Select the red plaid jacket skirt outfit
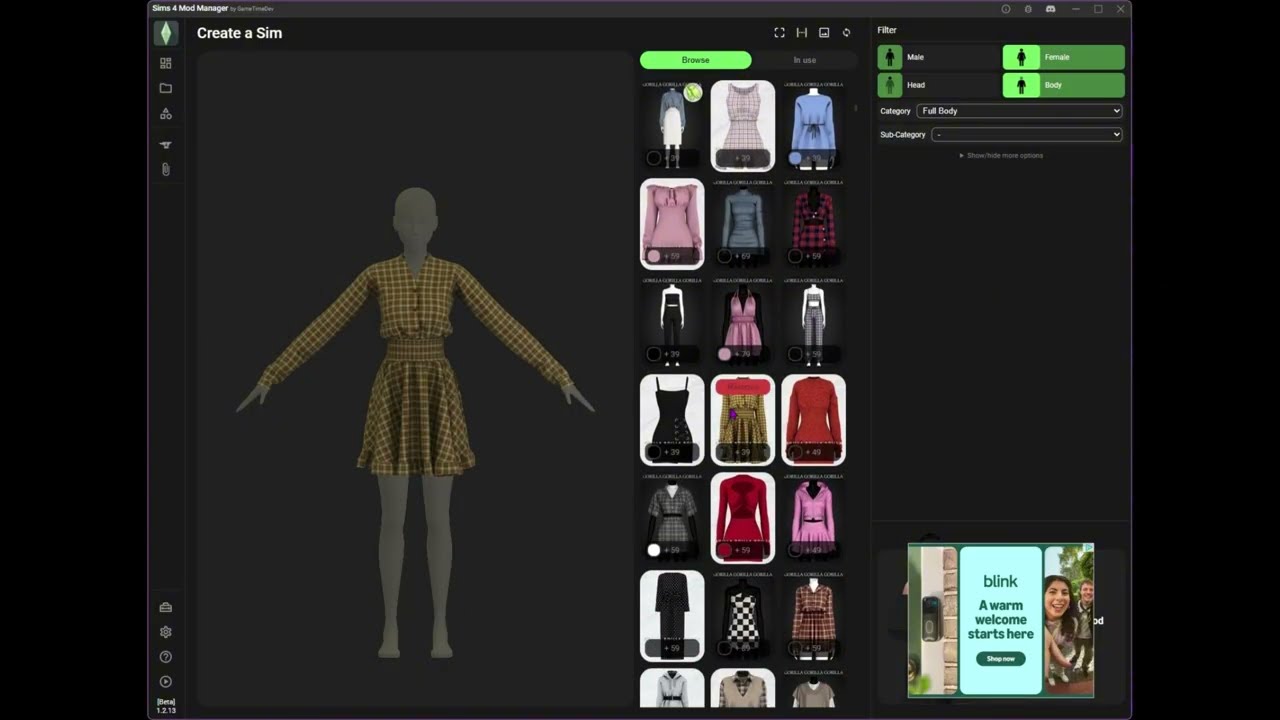The image size is (1280, 720). click(x=814, y=224)
